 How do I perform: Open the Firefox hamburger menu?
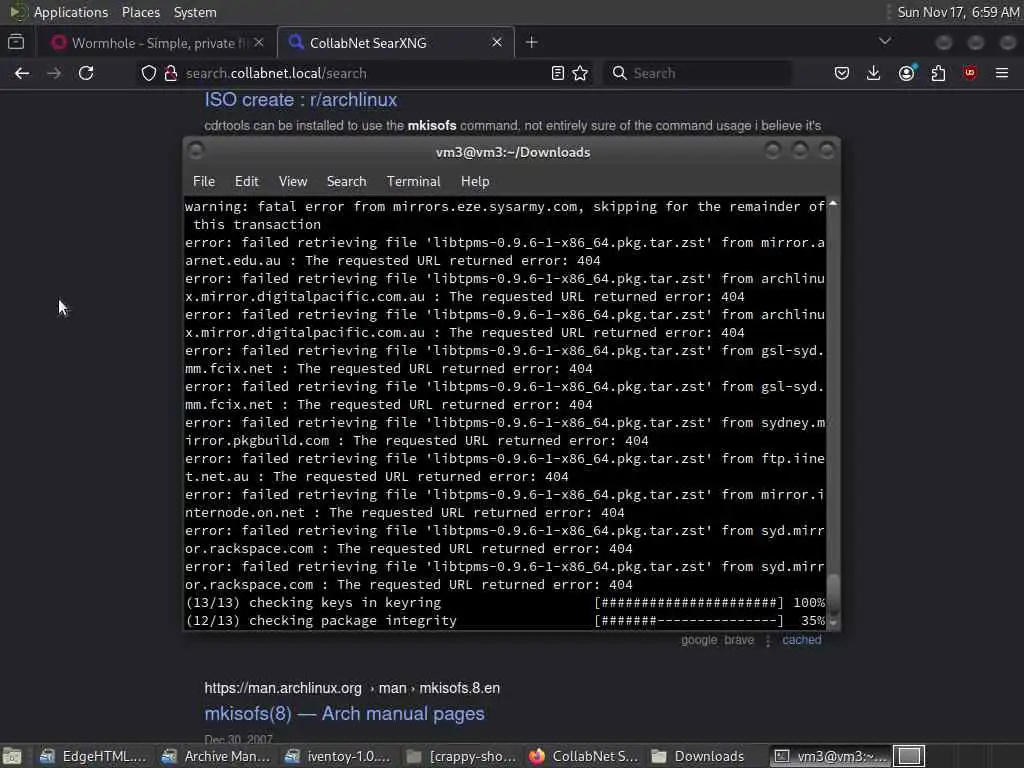tap(1002, 73)
